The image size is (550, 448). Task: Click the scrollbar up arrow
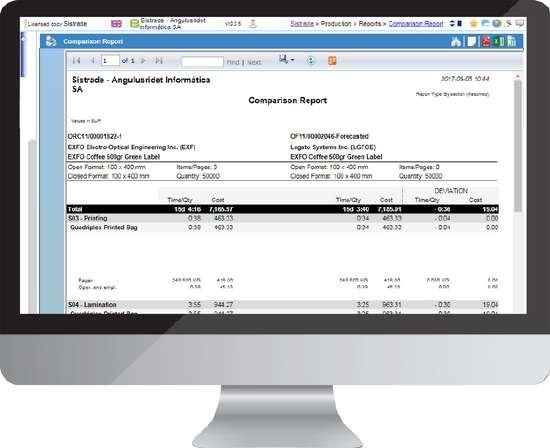(518, 76)
